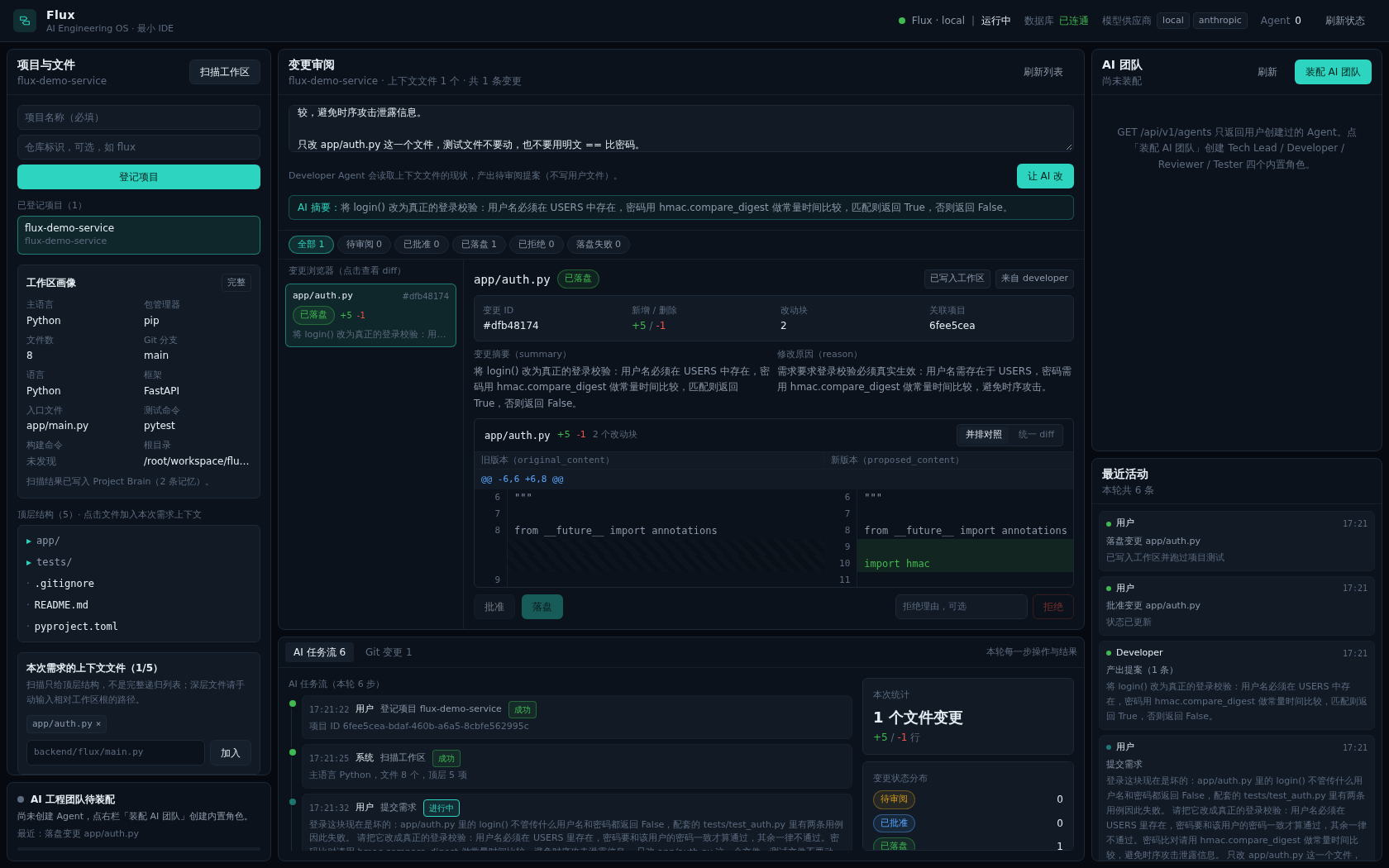Switch to the Git 变更 1 tab
Viewport: 1389px width, 868px height.
point(389,652)
